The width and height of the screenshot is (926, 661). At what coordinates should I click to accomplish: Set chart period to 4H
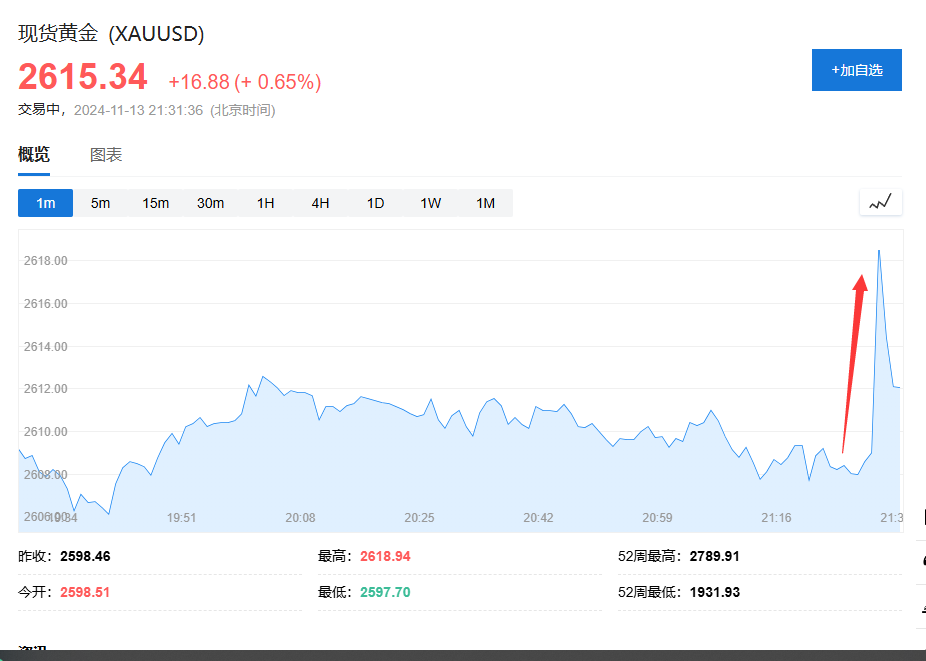(320, 203)
